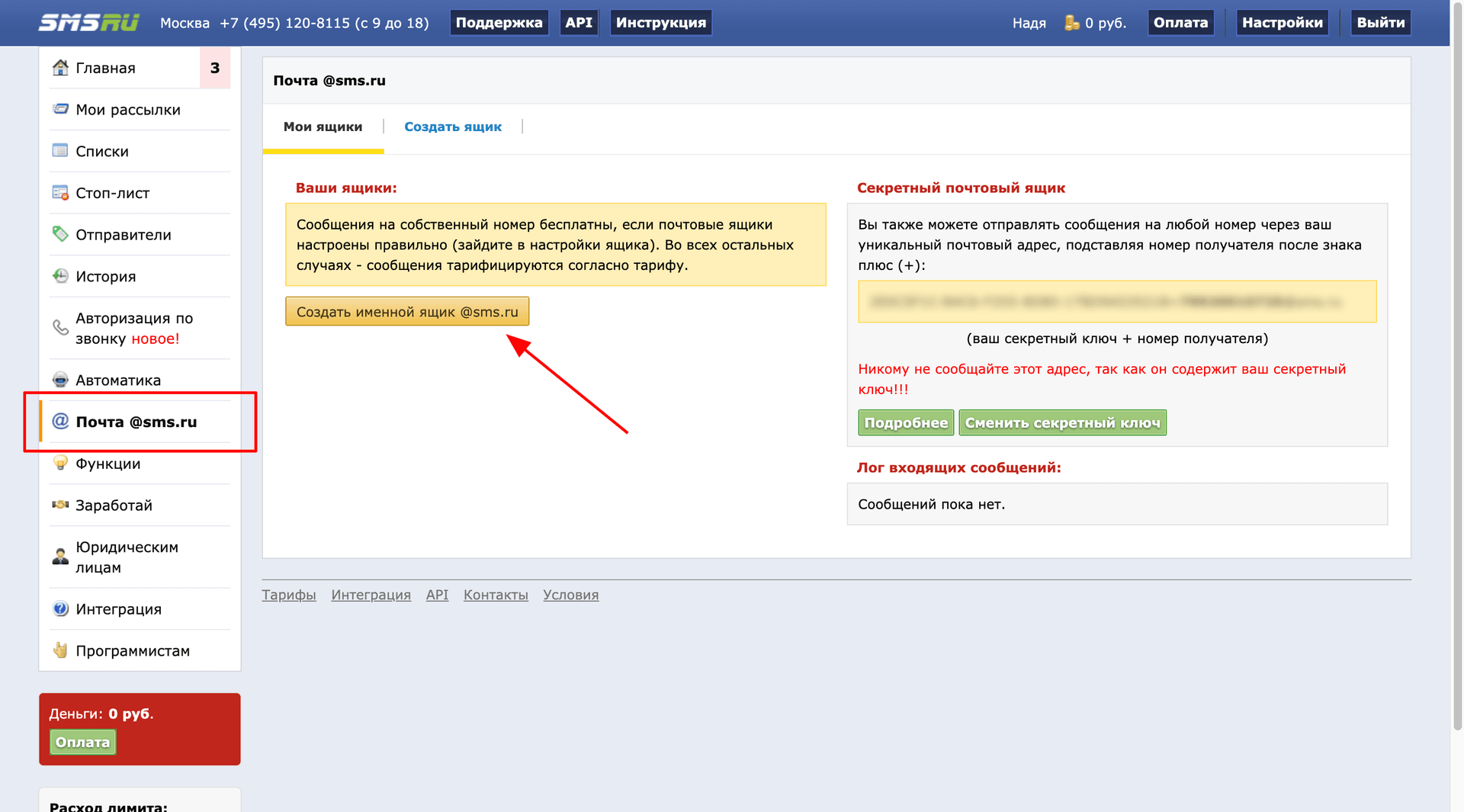Click the coins icon by the balance
The image size is (1464, 812).
pyautogui.click(x=1072, y=23)
